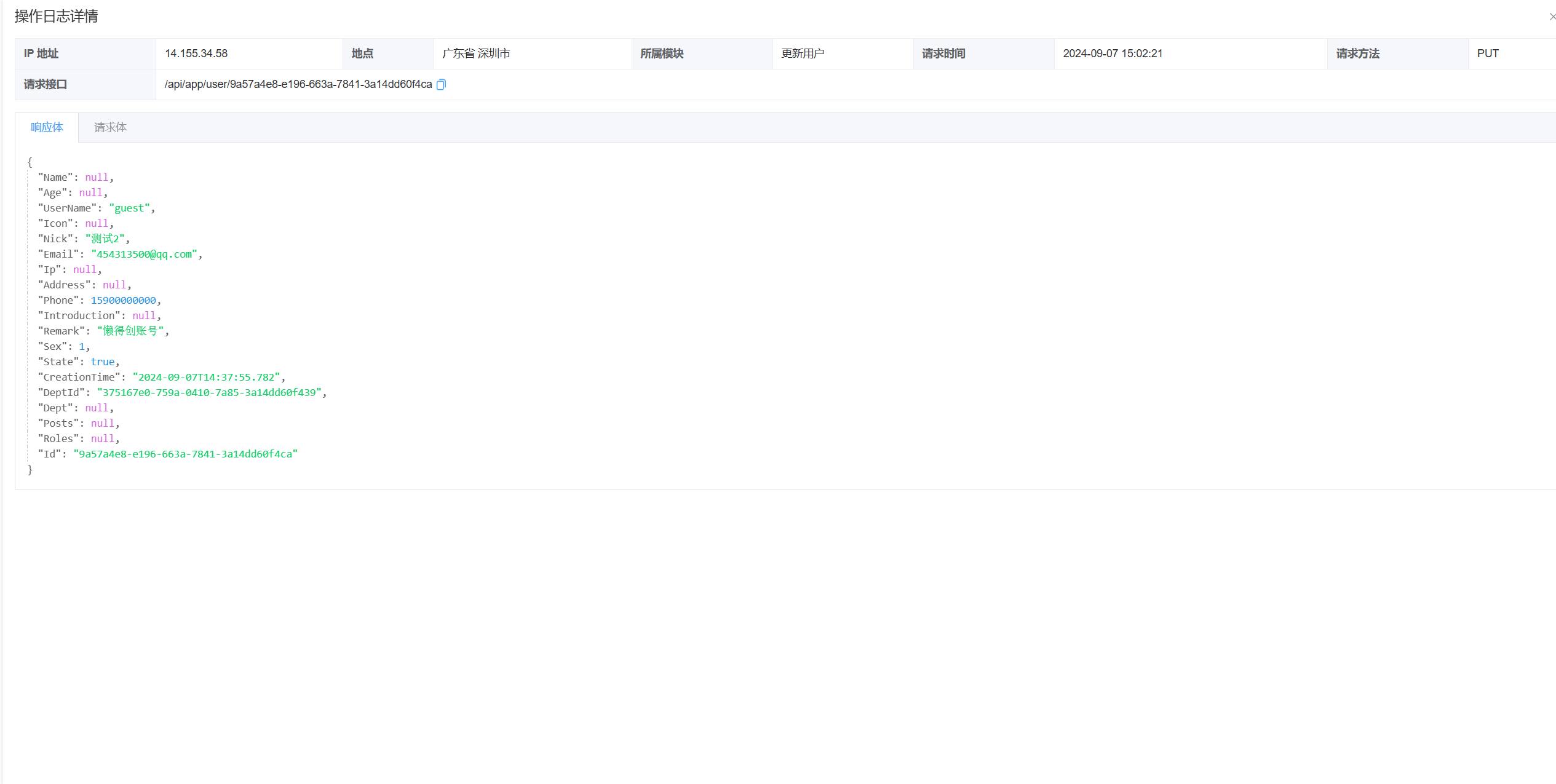The width and height of the screenshot is (1556, 784).
Task: Click the 操作日志详情 dialog title
Action: point(56,17)
